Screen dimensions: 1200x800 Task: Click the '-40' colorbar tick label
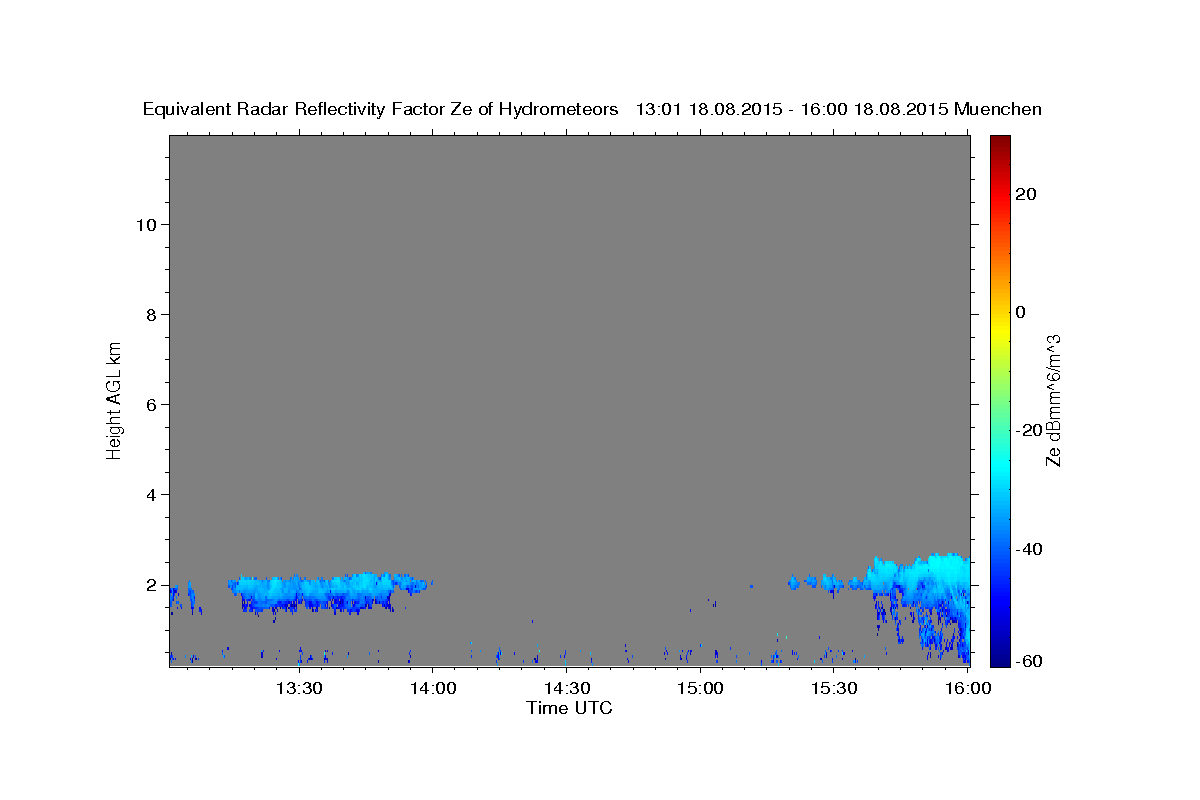[x=1028, y=549]
